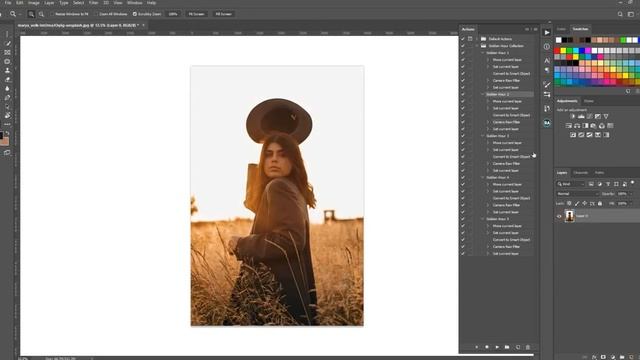Swap foreground and background colors
Image resolution: width=640 pixels, height=360 pixels.
click(x=7, y=133)
